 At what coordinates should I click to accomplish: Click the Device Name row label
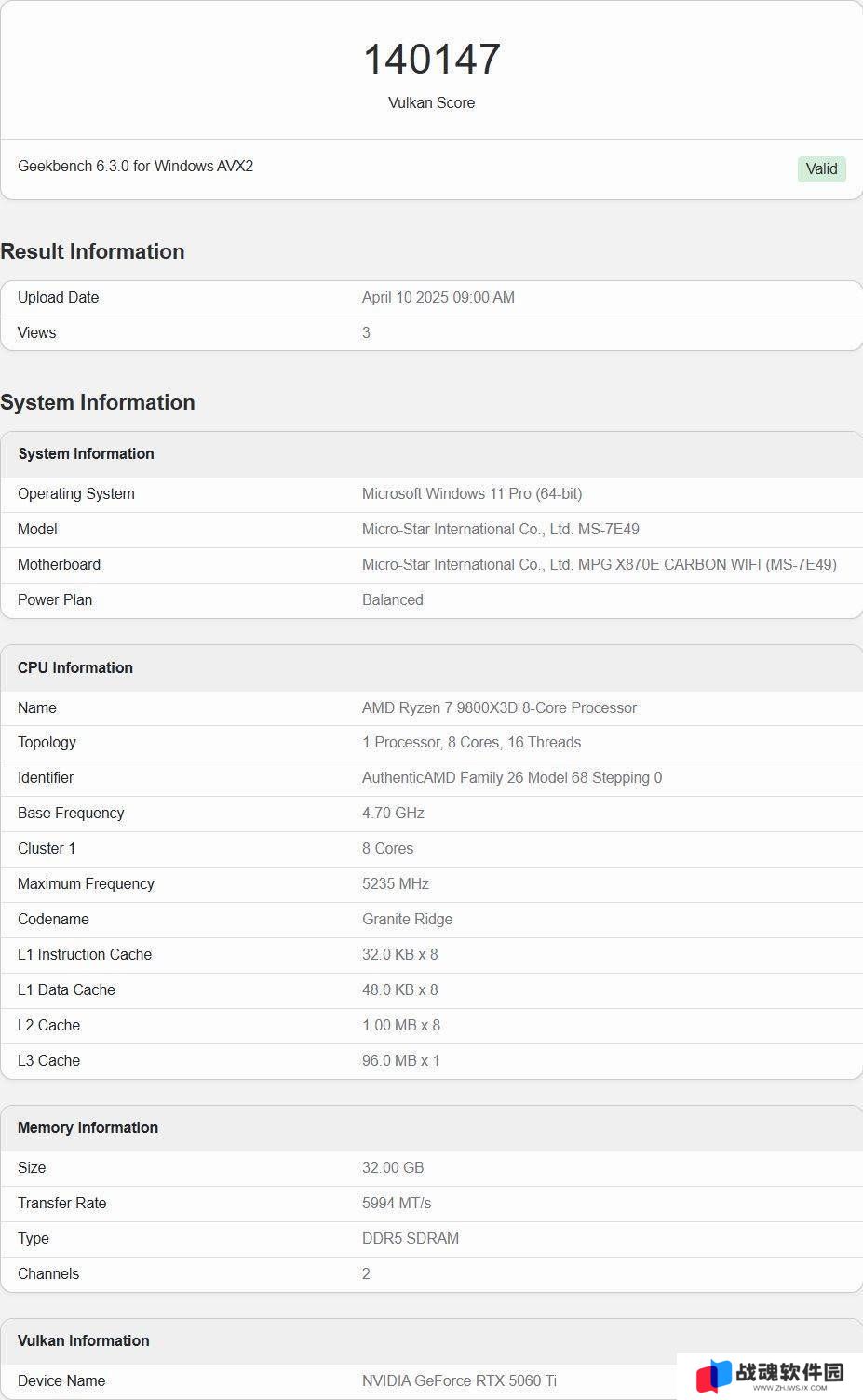(61, 1380)
